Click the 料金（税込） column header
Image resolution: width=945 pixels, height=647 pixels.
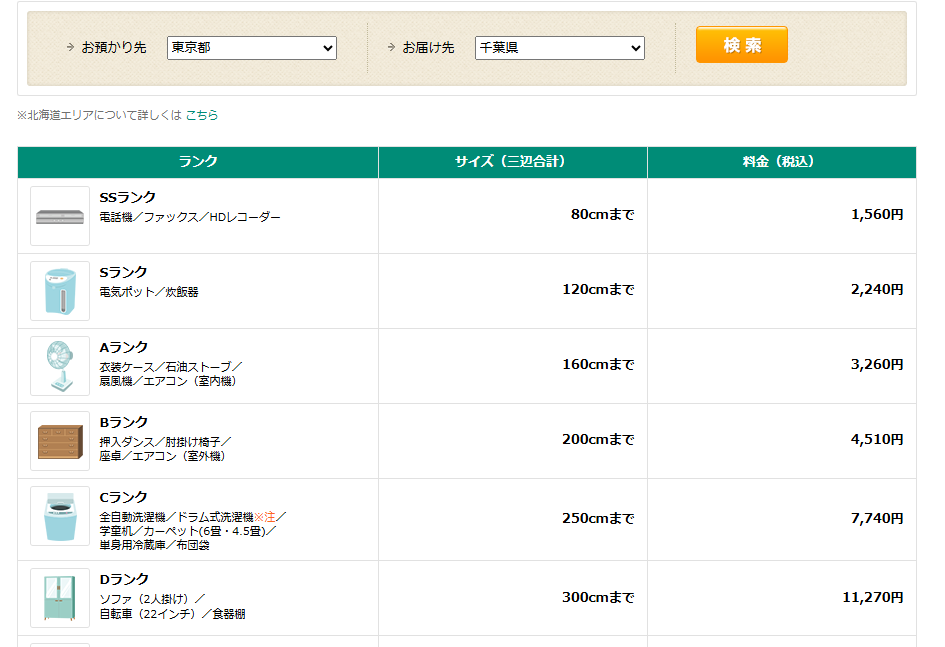[x=781, y=162]
